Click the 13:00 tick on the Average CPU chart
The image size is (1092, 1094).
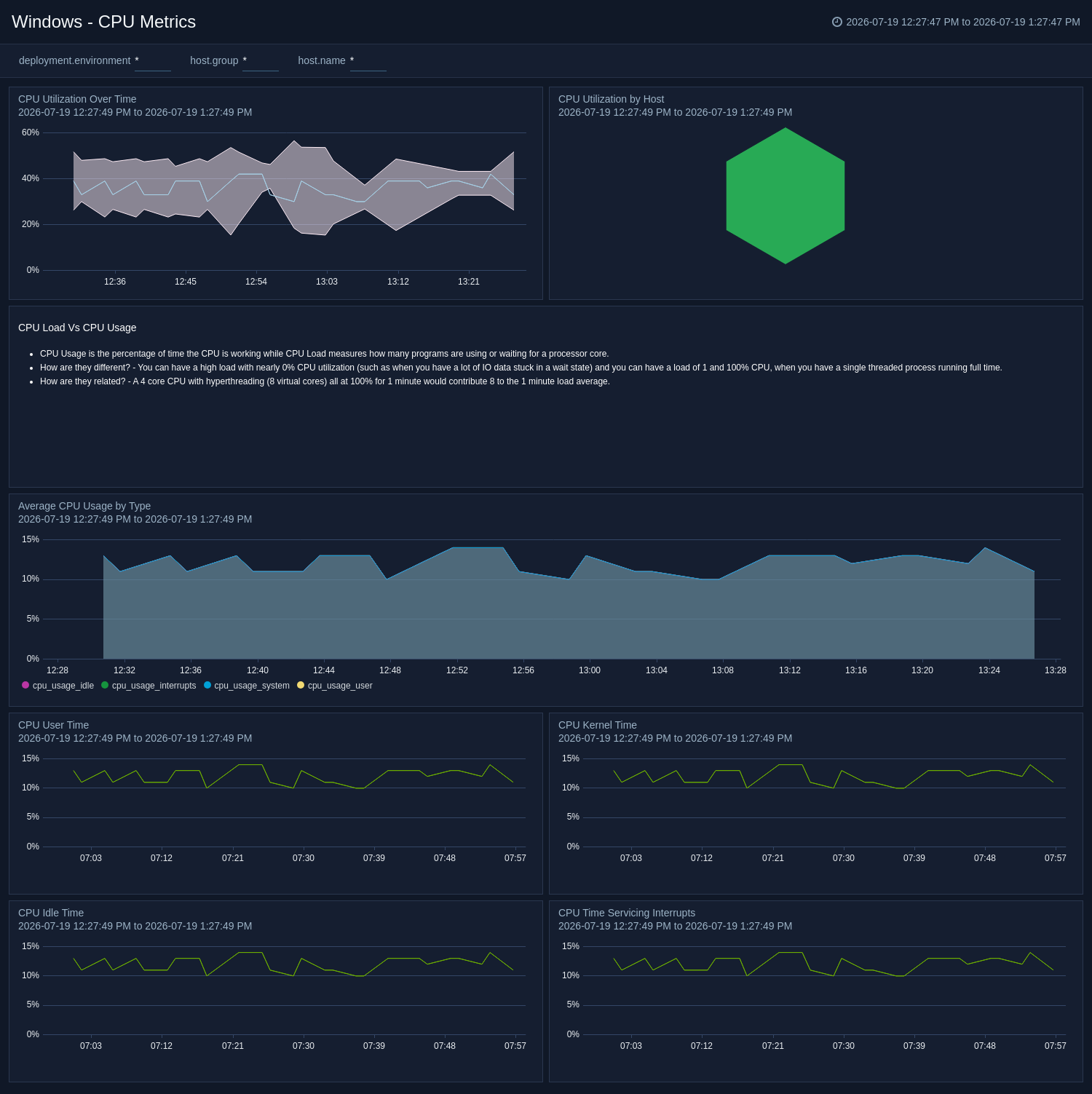[x=590, y=670]
